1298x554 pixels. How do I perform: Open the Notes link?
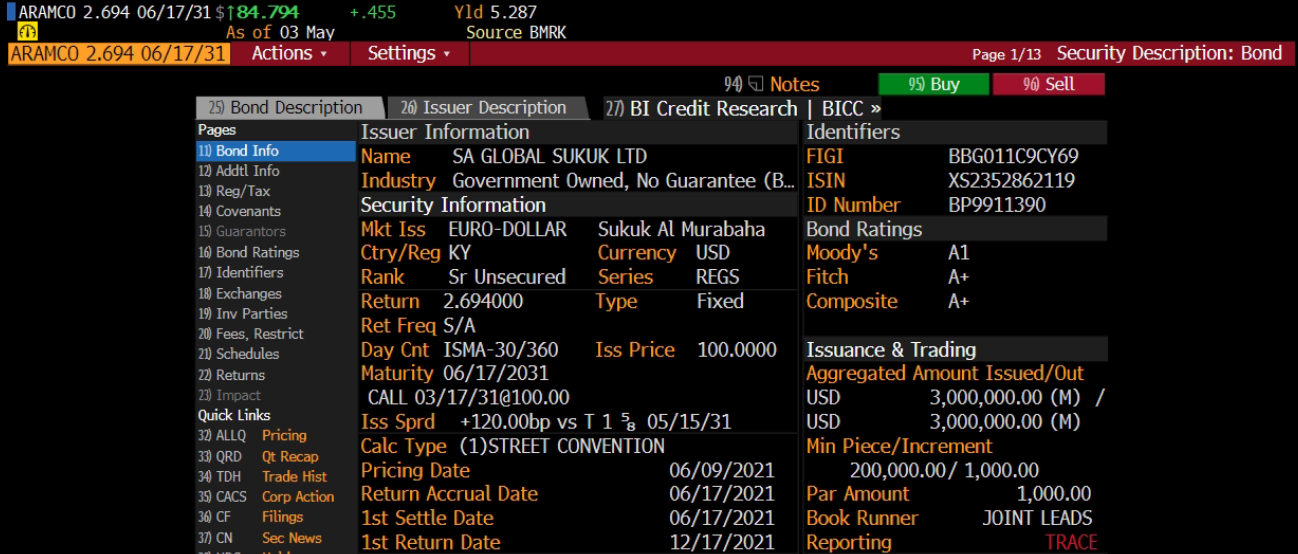(795, 85)
